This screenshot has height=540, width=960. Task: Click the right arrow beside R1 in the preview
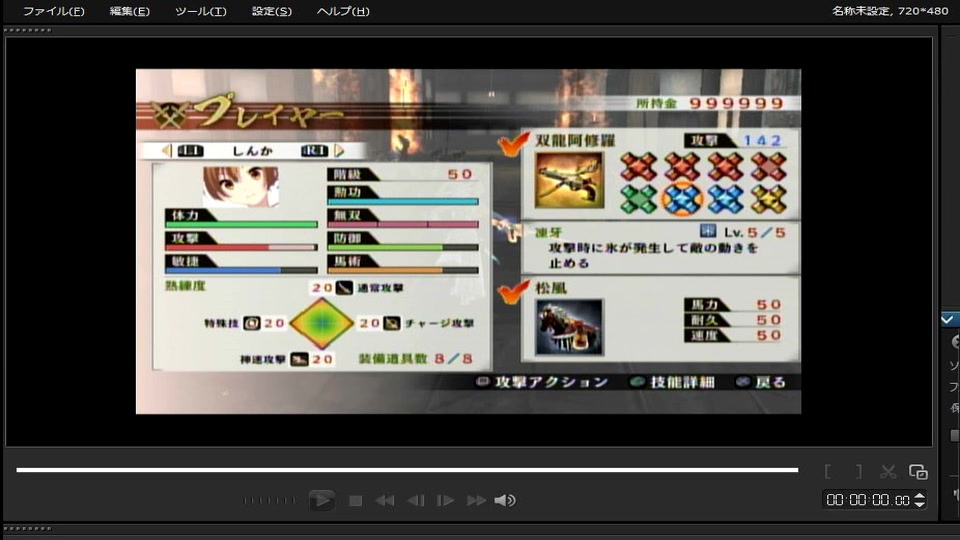pyautogui.click(x=339, y=150)
